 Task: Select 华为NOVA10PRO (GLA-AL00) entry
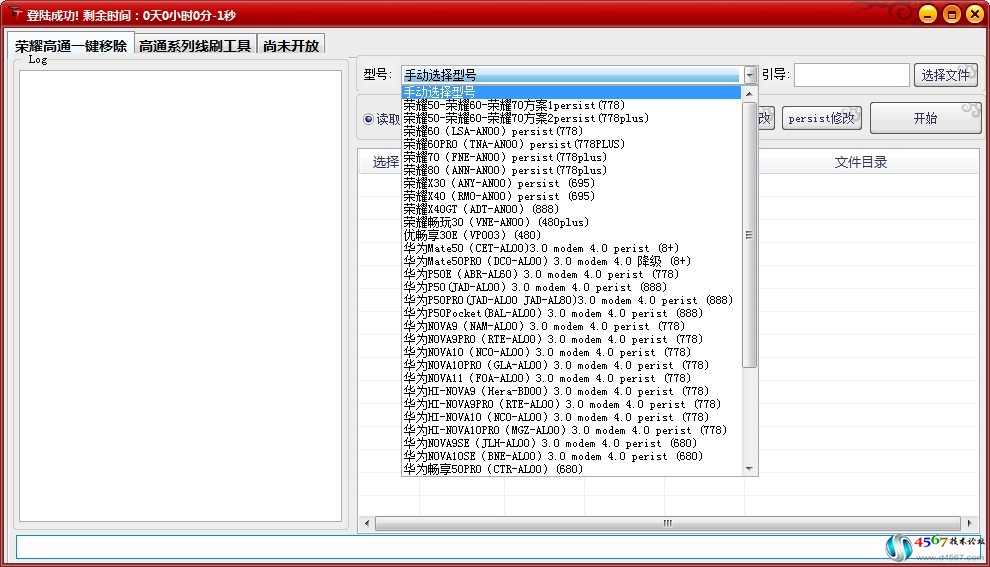coord(571,365)
